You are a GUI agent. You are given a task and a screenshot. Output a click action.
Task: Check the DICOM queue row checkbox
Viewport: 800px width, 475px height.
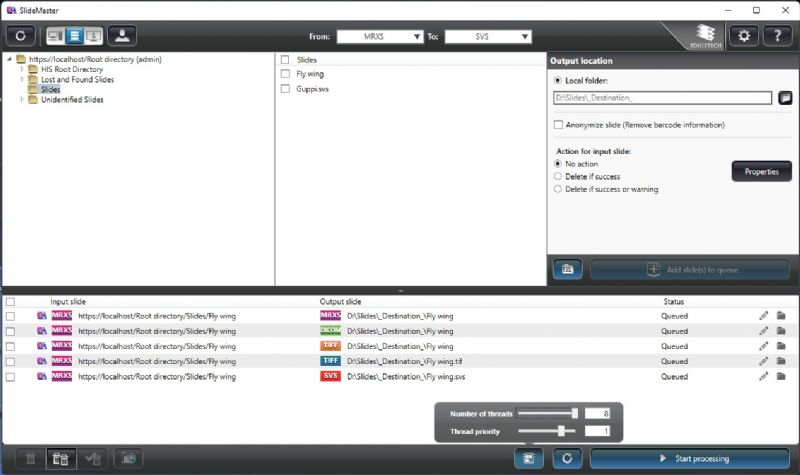pos(10,332)
